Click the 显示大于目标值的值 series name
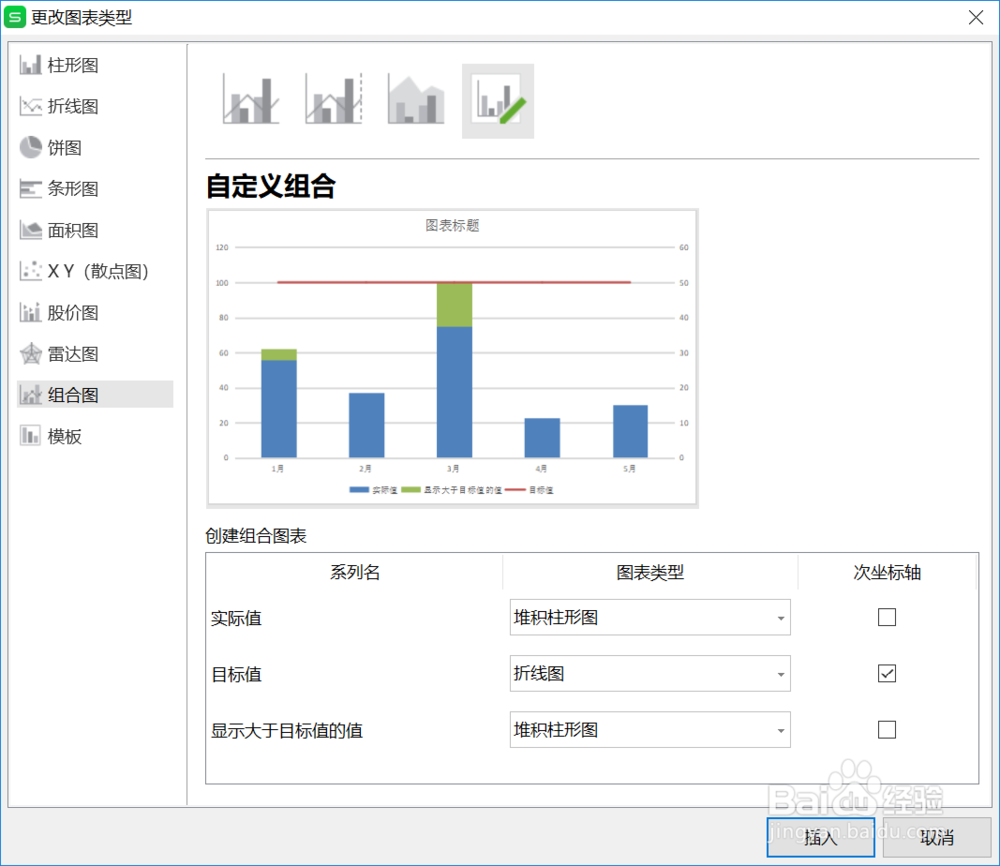1000x866 pixels. [287, 730]
